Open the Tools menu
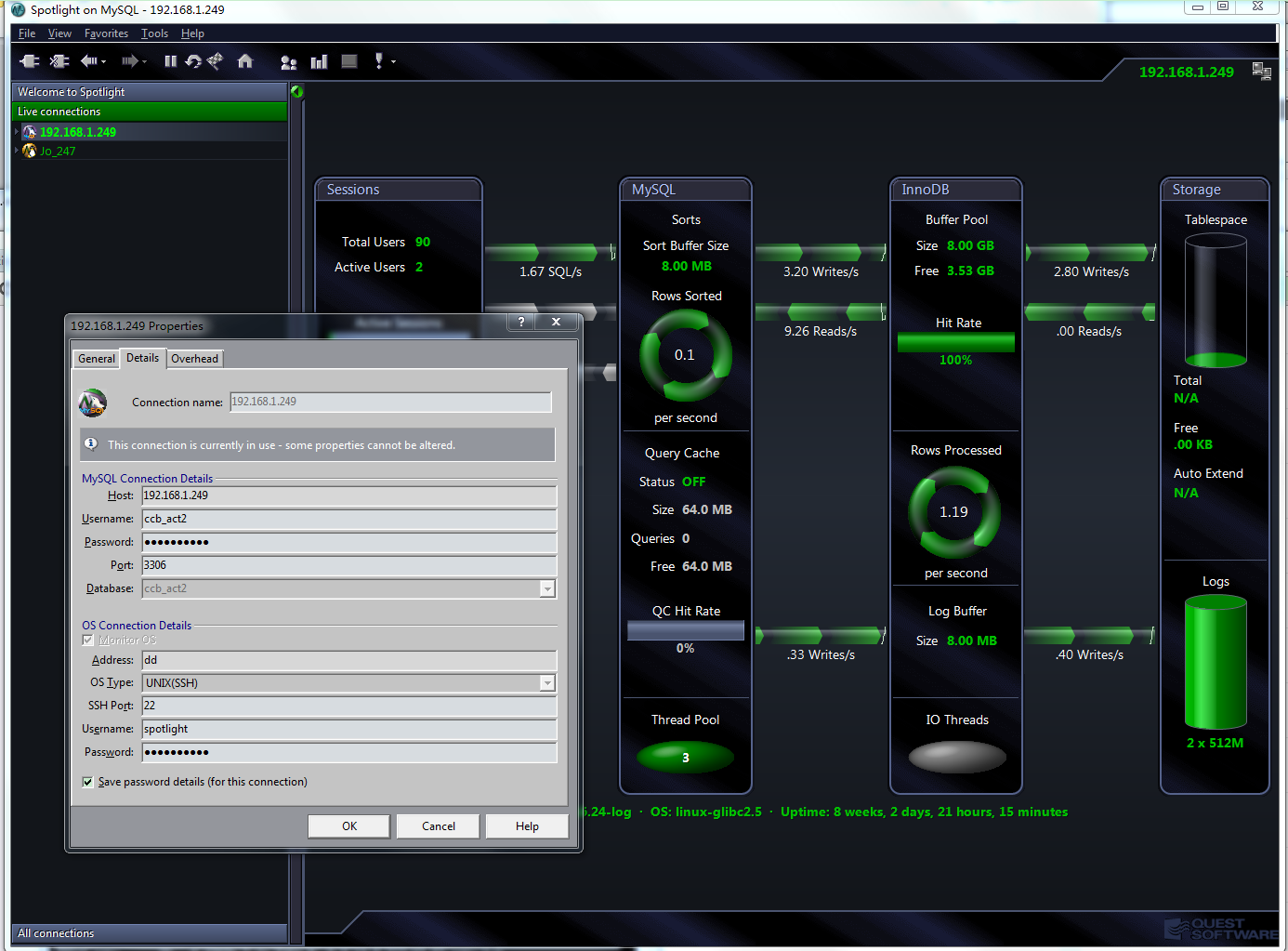The width and height of the screenshot is (1288, 951). pos(154,33)
